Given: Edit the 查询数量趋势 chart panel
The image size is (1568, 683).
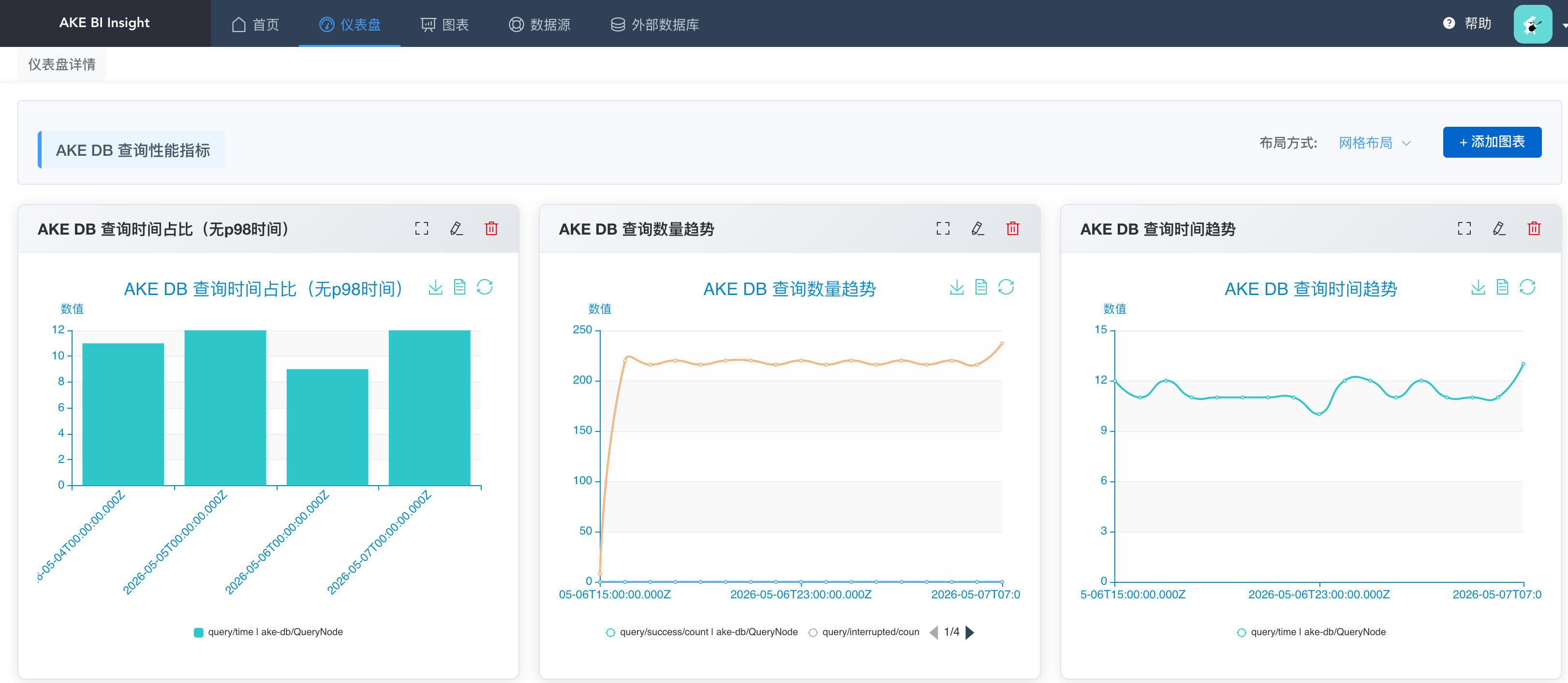Looking at the screenshot, I should (977, 228).
